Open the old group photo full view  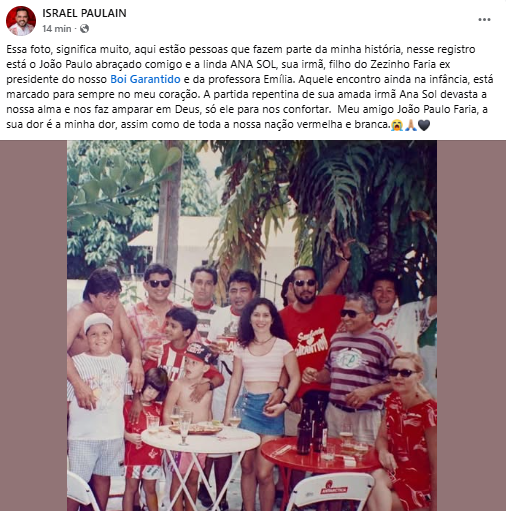[x=252, y=325]
